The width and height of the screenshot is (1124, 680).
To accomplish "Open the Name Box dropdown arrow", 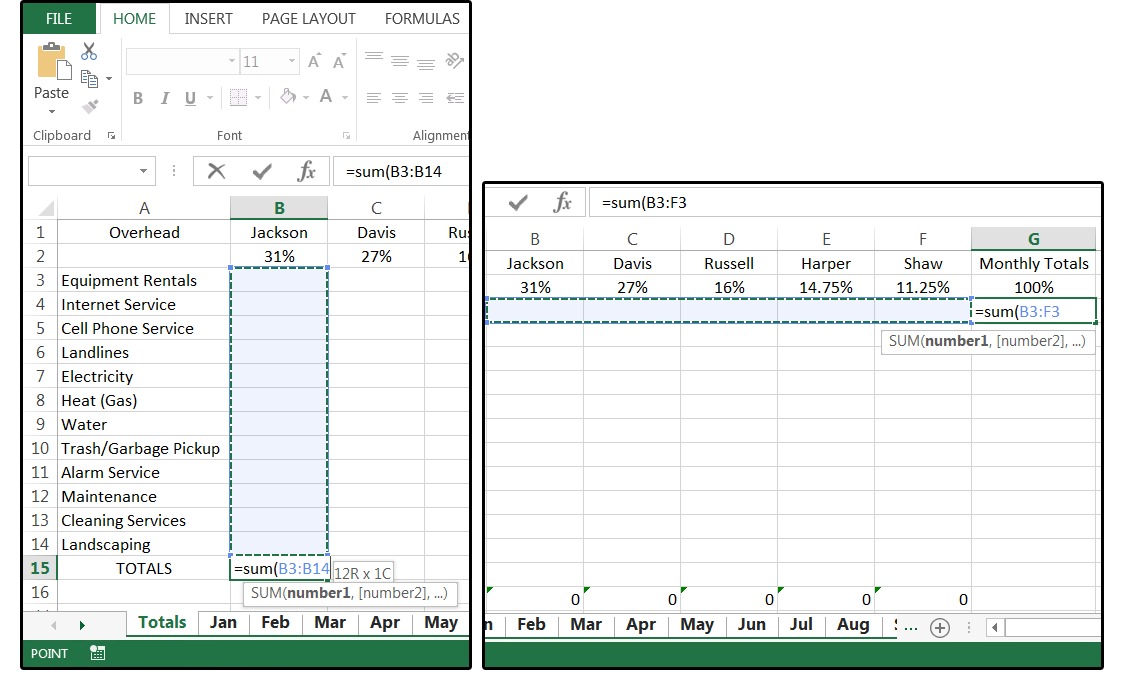I will click(143, 171).
